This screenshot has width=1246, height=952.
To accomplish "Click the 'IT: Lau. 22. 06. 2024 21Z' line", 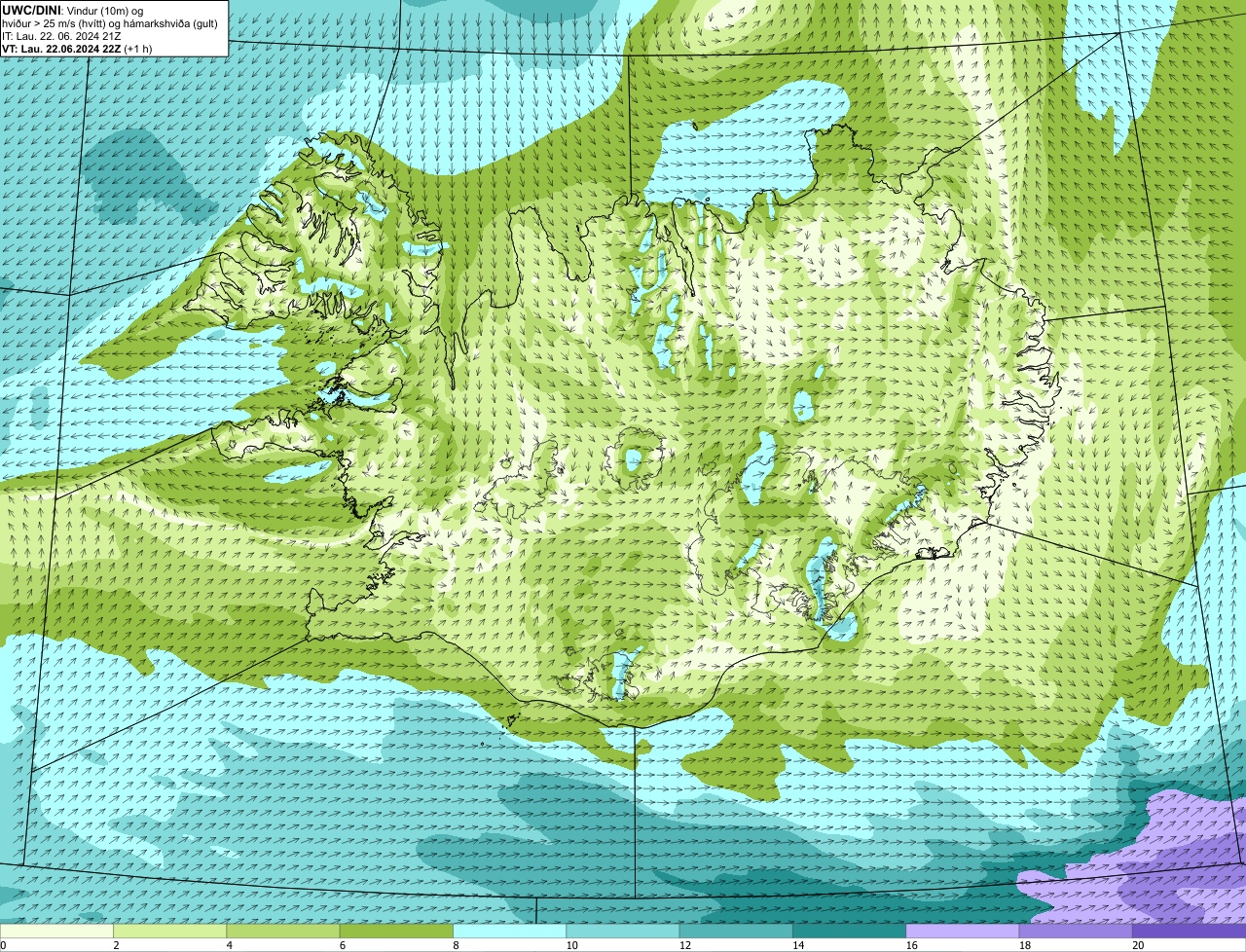I will 61,35.
